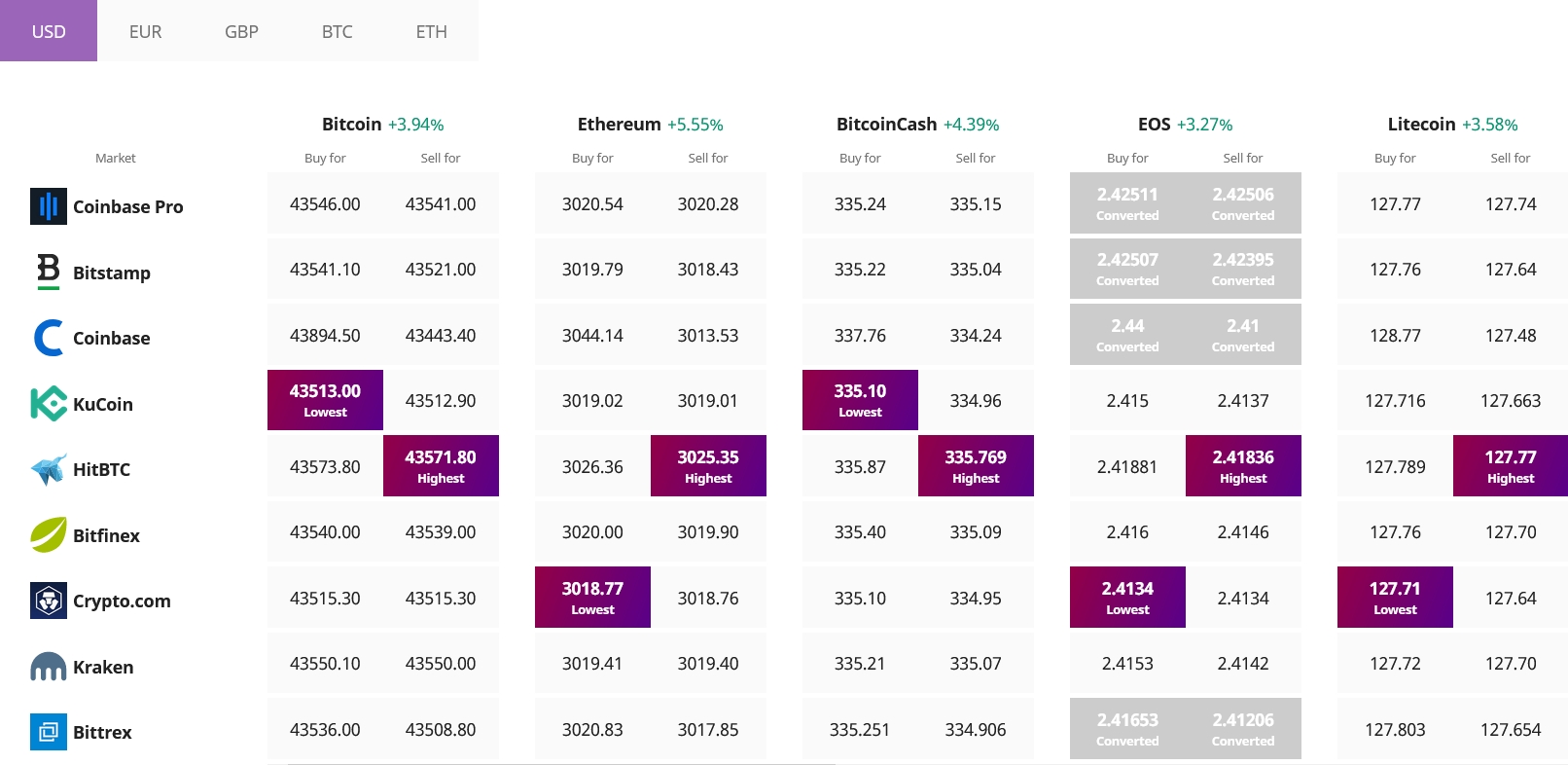Image resolution: width=1568 pixels, height=765 pixels.
Task: Click Bitfinex Ethereum sell price 3019.90
Action: [708, 532]
